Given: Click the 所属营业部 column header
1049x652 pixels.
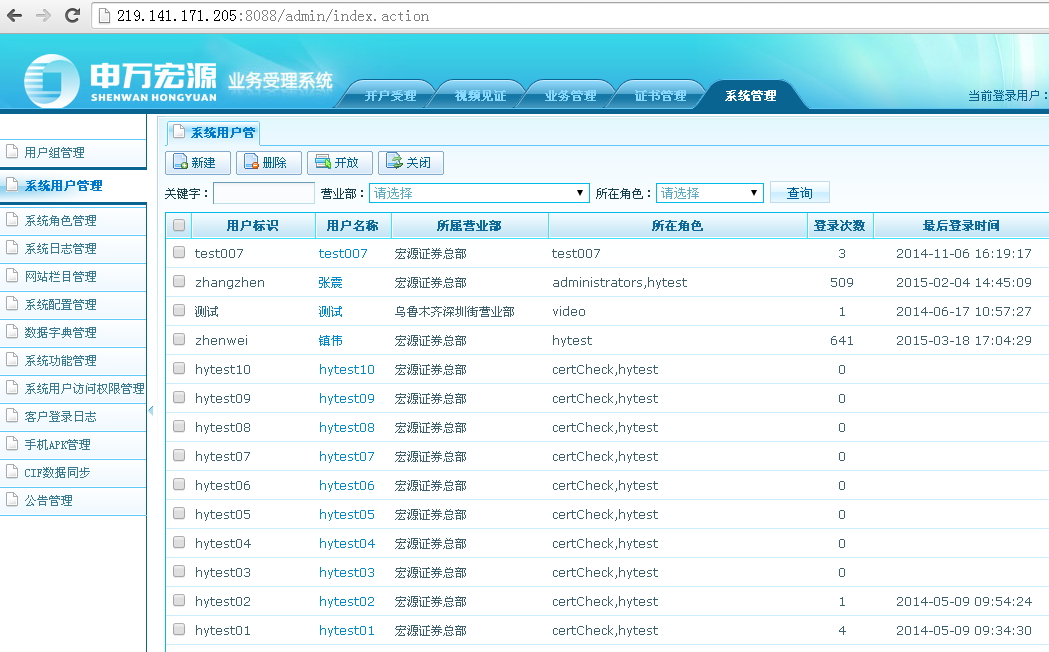Looking at the screenshot, I should coord(469,226).
